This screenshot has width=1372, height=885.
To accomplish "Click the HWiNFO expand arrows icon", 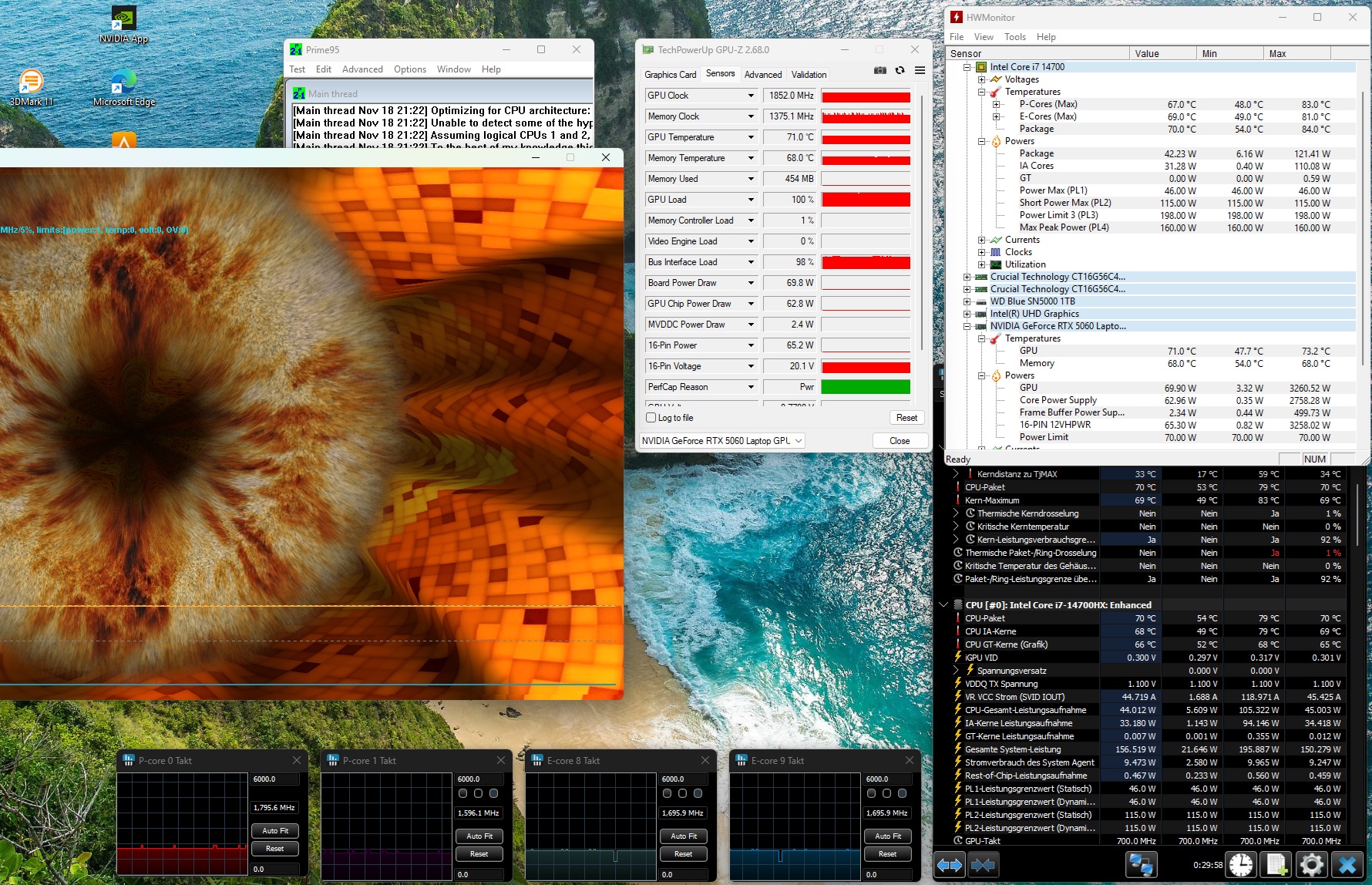I will [x=950, y=865].
